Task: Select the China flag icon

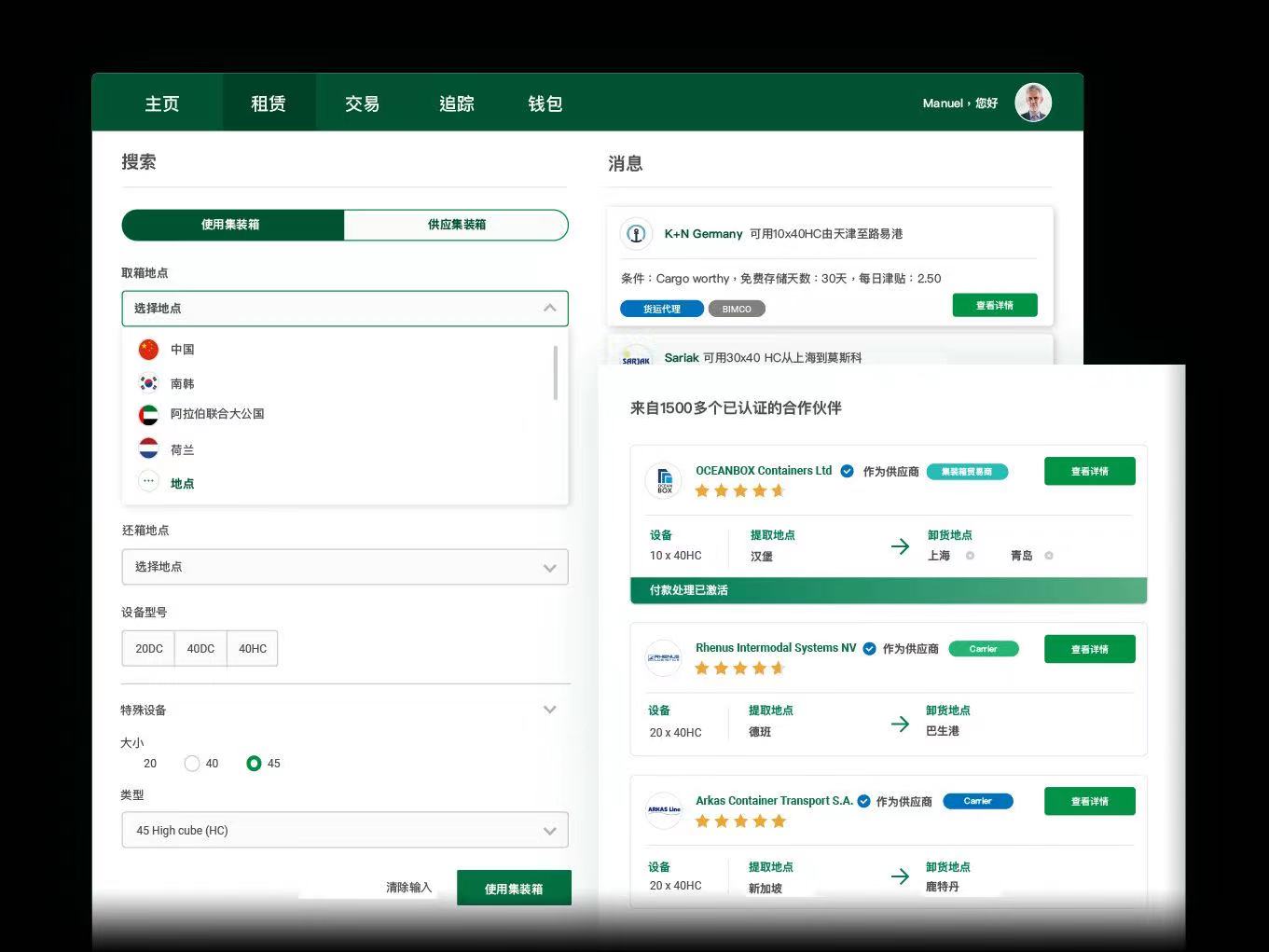Action: pos(148,350)
